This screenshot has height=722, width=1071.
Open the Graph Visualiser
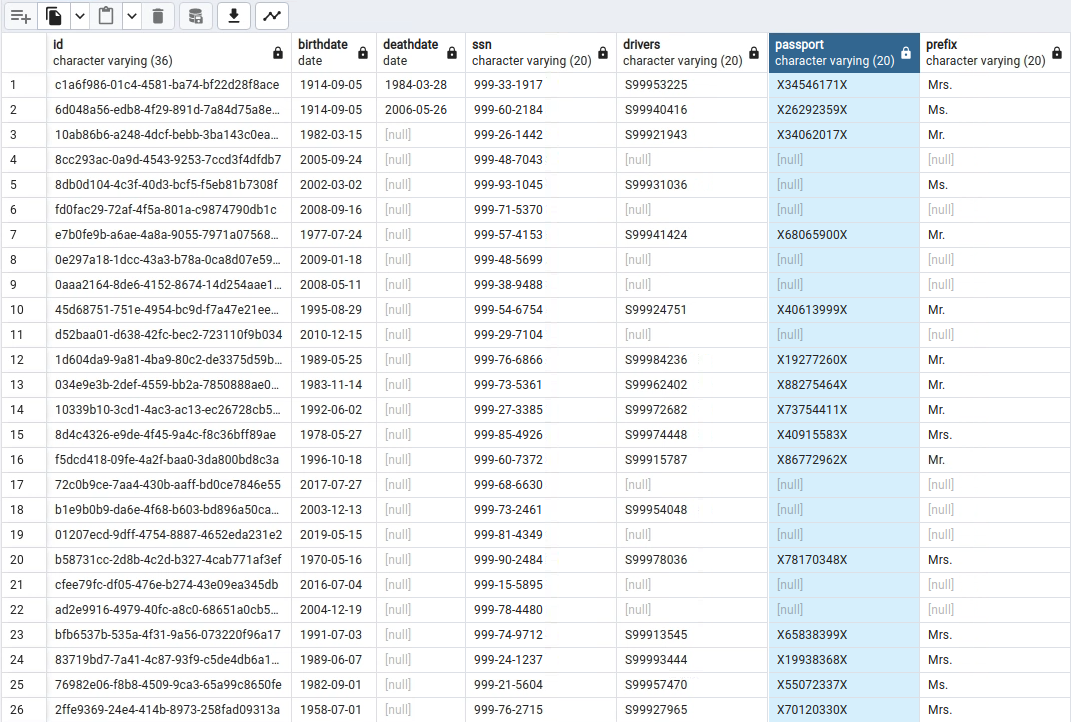(272, 16)
